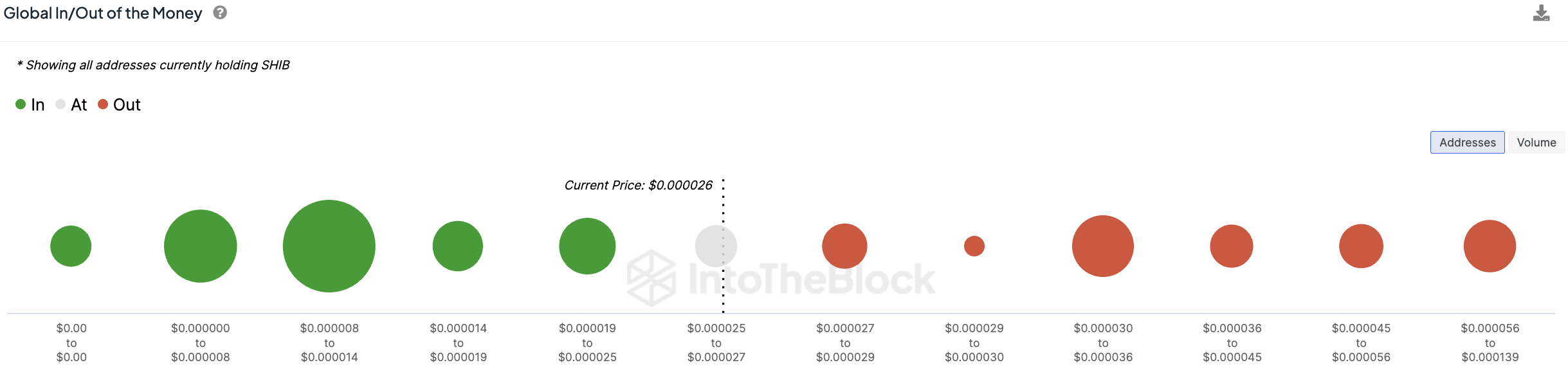The width and height of the screenshot is (1568, 383).
Task: Toggle the At legend series
Action: [71, 105]
